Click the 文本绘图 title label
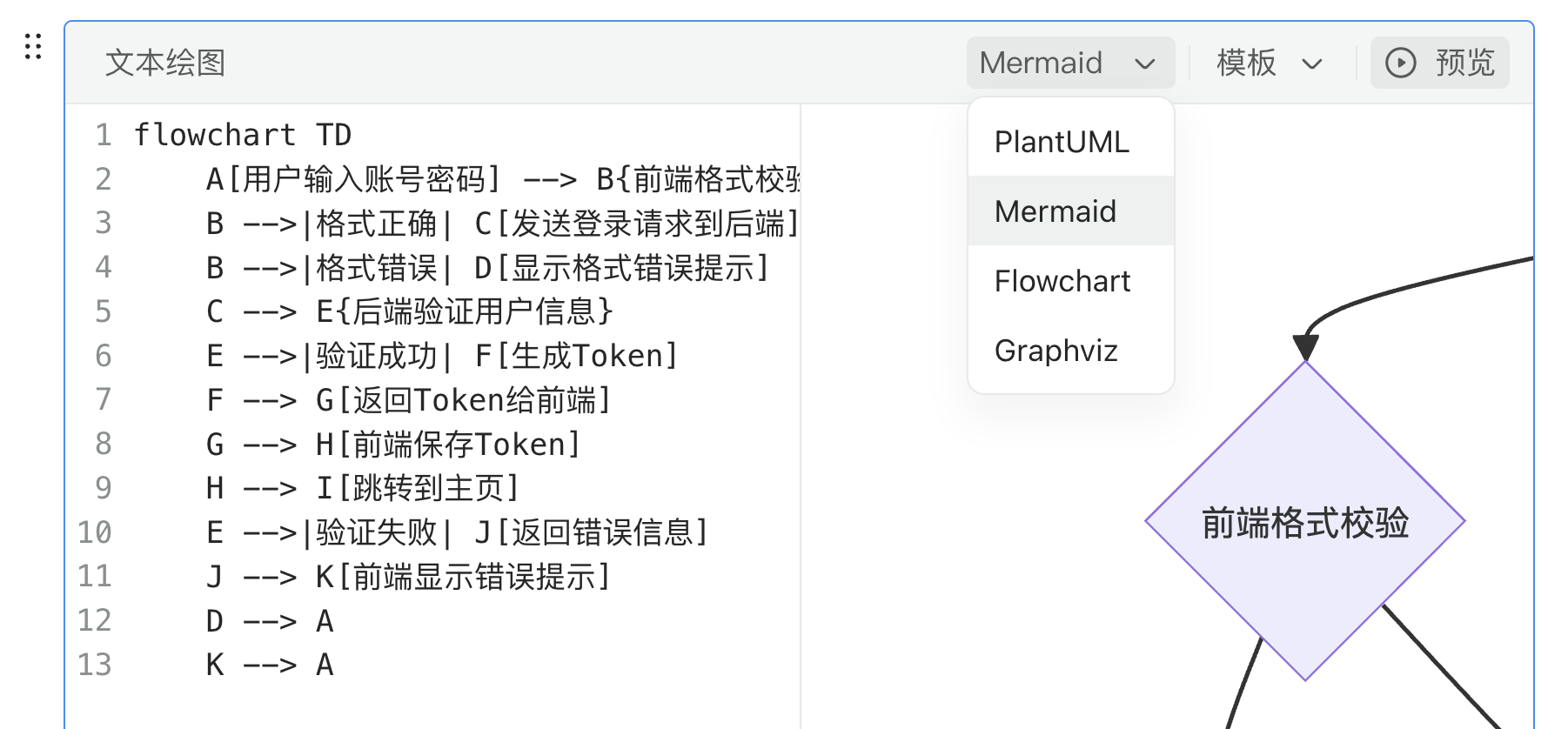The image size is (1568, 729). [165, 63]
